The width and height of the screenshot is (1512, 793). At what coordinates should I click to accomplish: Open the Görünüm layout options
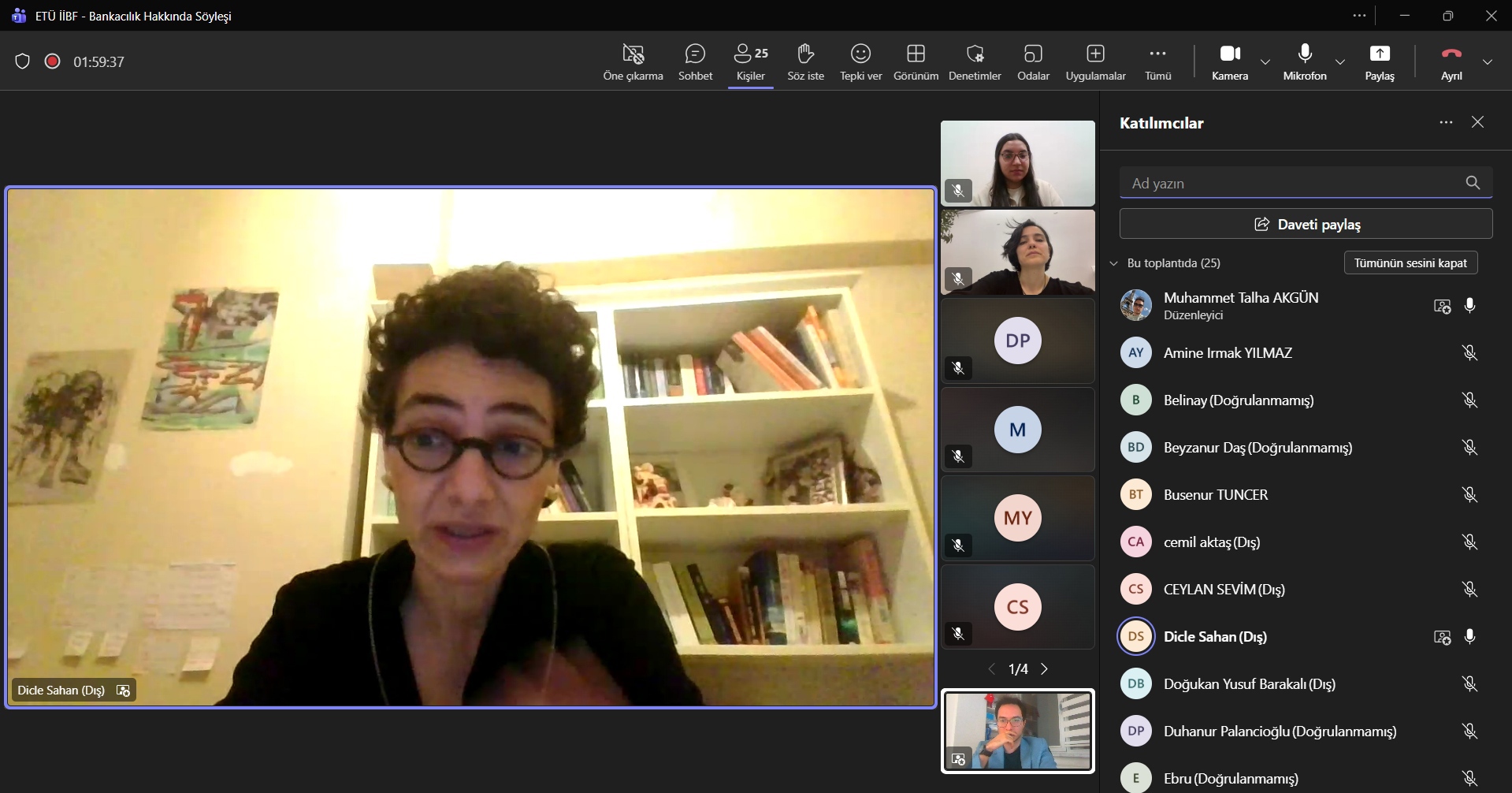pos(916,61)
